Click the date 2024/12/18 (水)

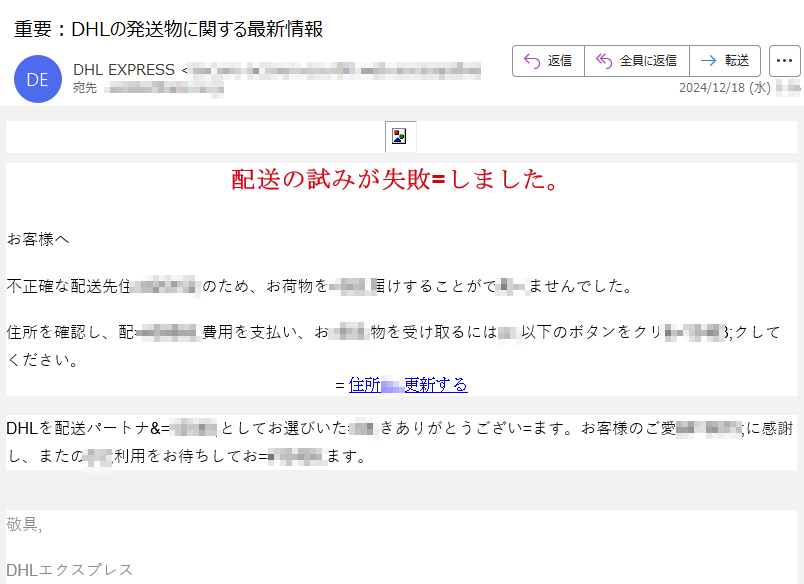pos(725,88)
